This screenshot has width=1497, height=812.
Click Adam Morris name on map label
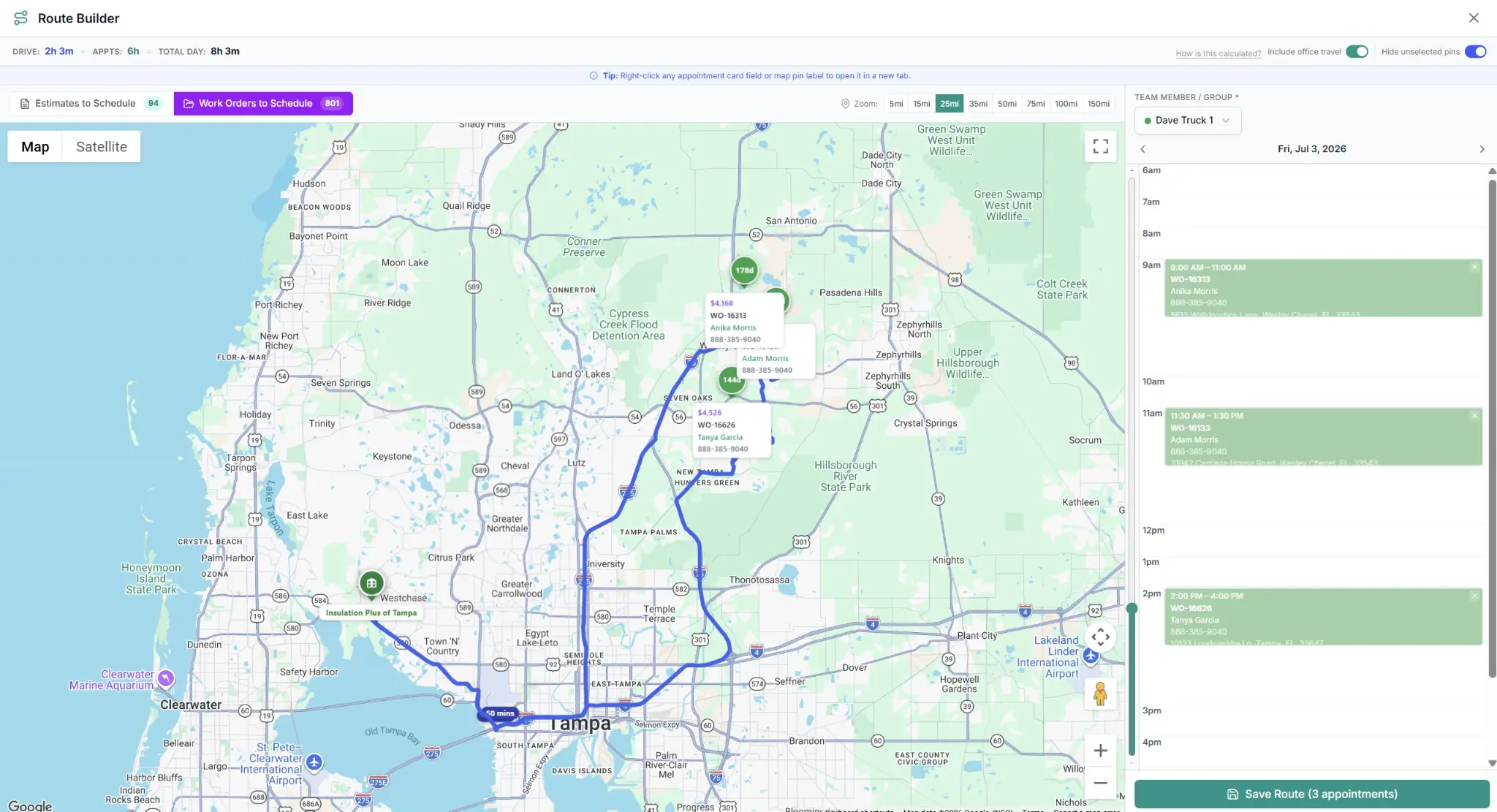pyautogui.click(x=765, y=359)
